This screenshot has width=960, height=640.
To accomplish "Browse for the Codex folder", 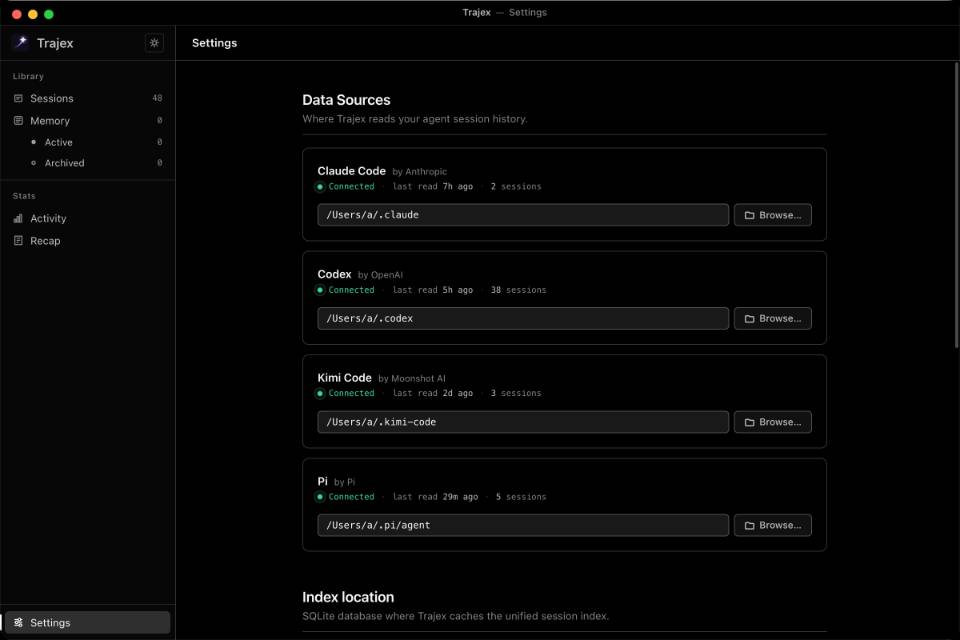I will click(x=773, y=318).
